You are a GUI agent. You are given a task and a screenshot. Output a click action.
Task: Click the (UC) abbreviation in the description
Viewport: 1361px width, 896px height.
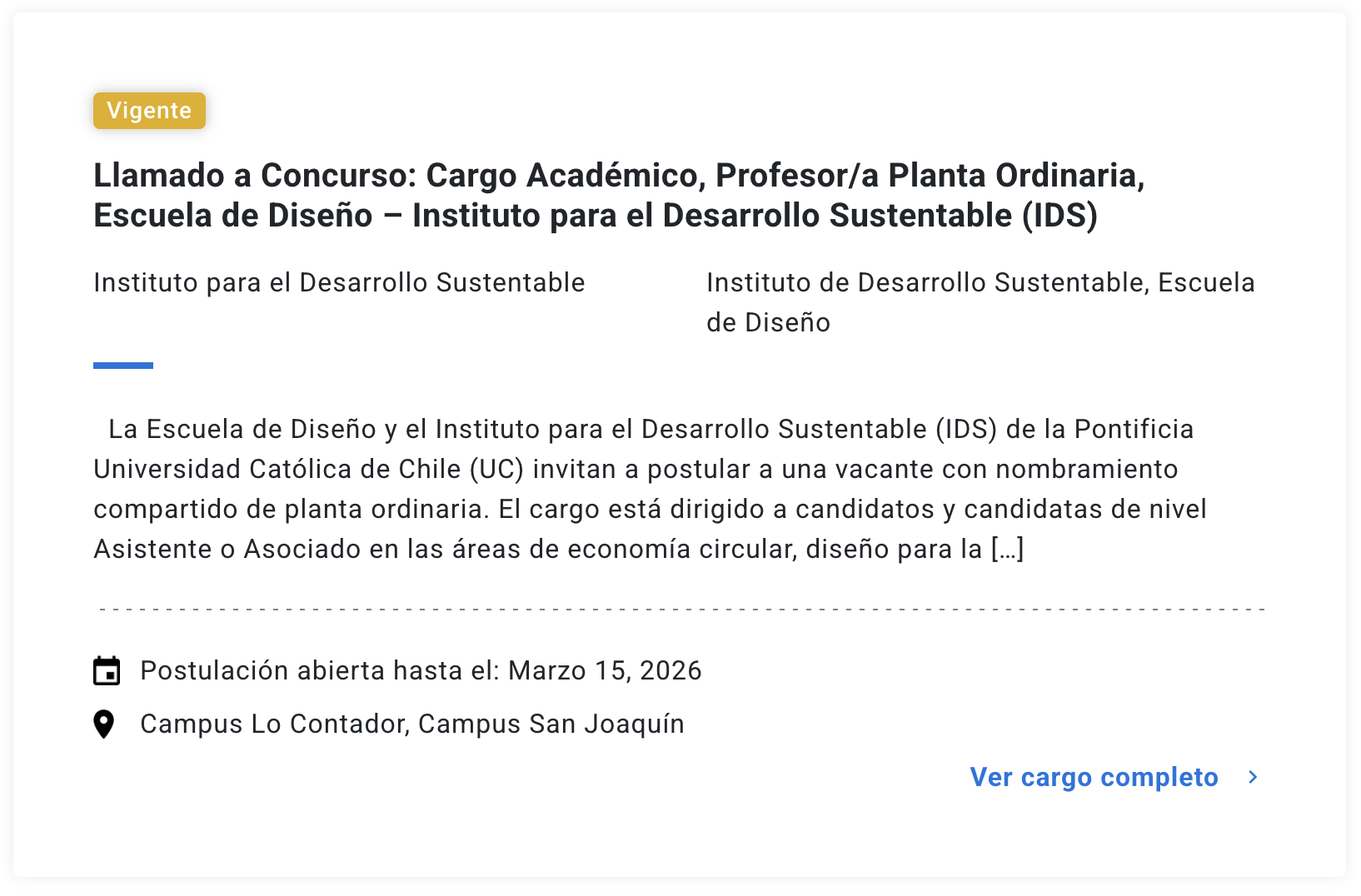(x=496, y=469)
